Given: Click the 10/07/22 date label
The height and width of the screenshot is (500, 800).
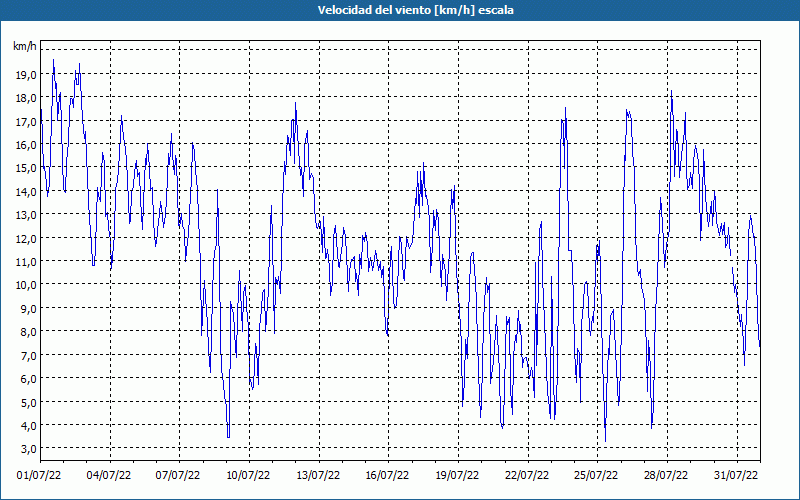Looking at the screenshot, I should [x=248, y=476].
